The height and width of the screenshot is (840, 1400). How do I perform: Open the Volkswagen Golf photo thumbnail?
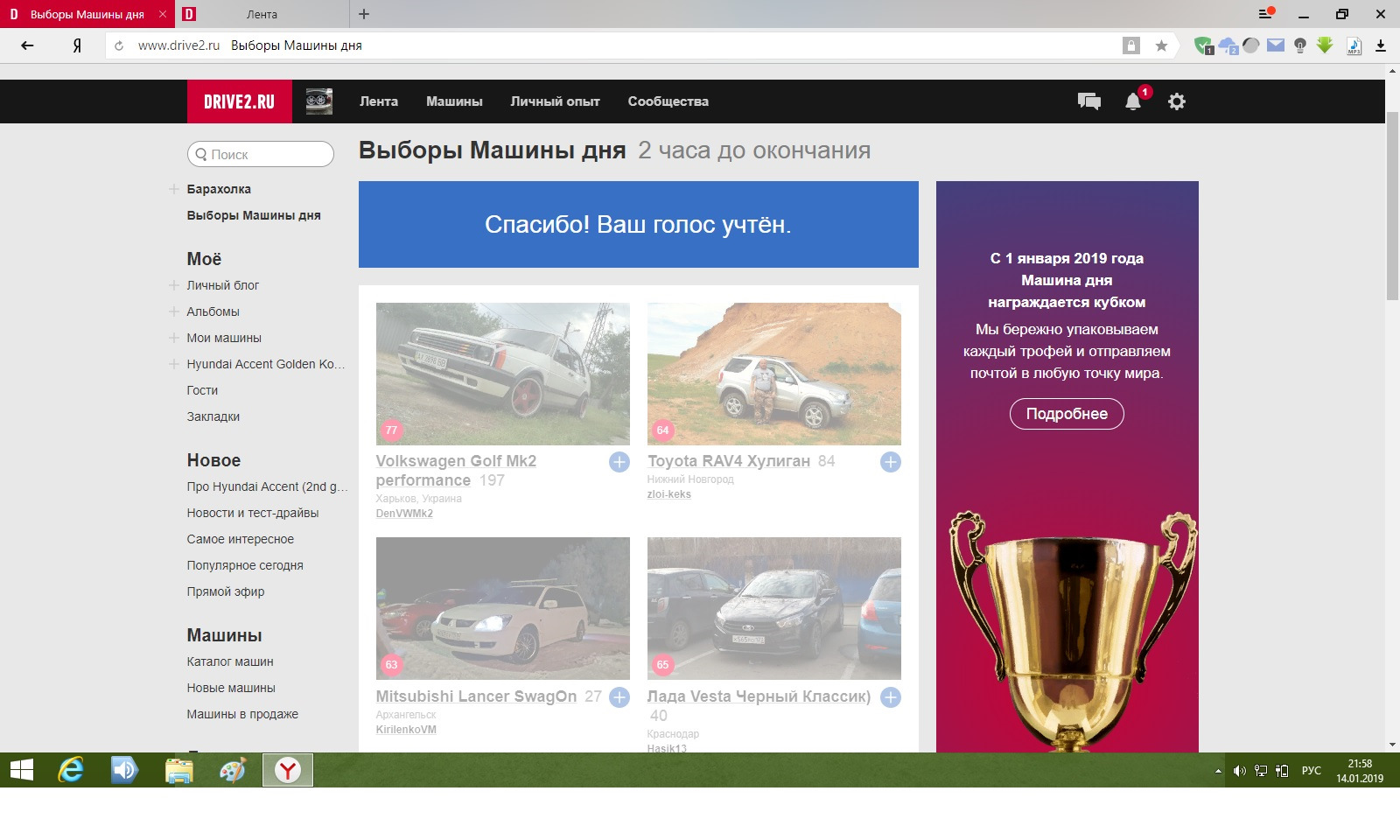pyautogui.click(x=503, y=374)
